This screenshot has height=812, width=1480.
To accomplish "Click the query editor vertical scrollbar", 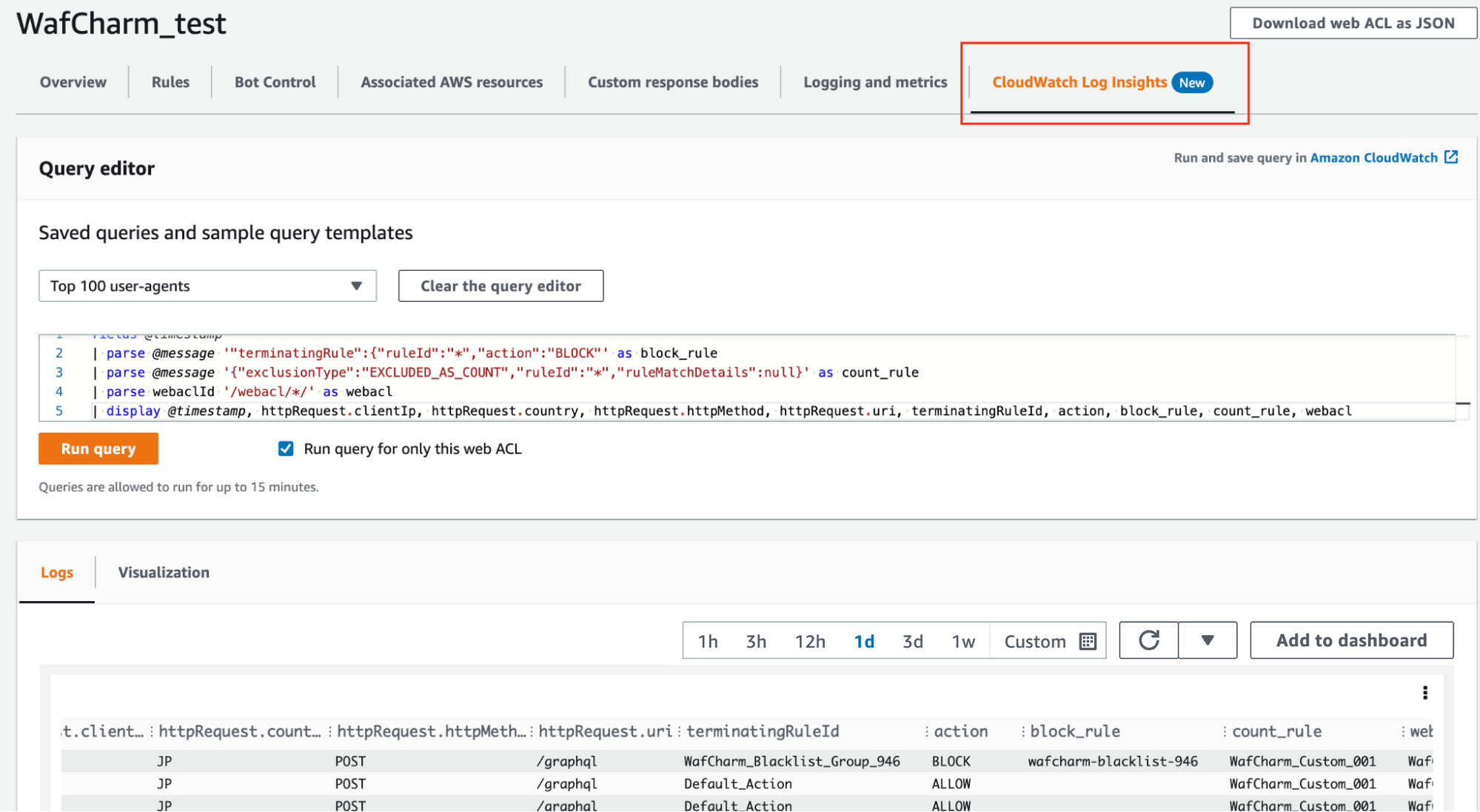I will 1462,378.
